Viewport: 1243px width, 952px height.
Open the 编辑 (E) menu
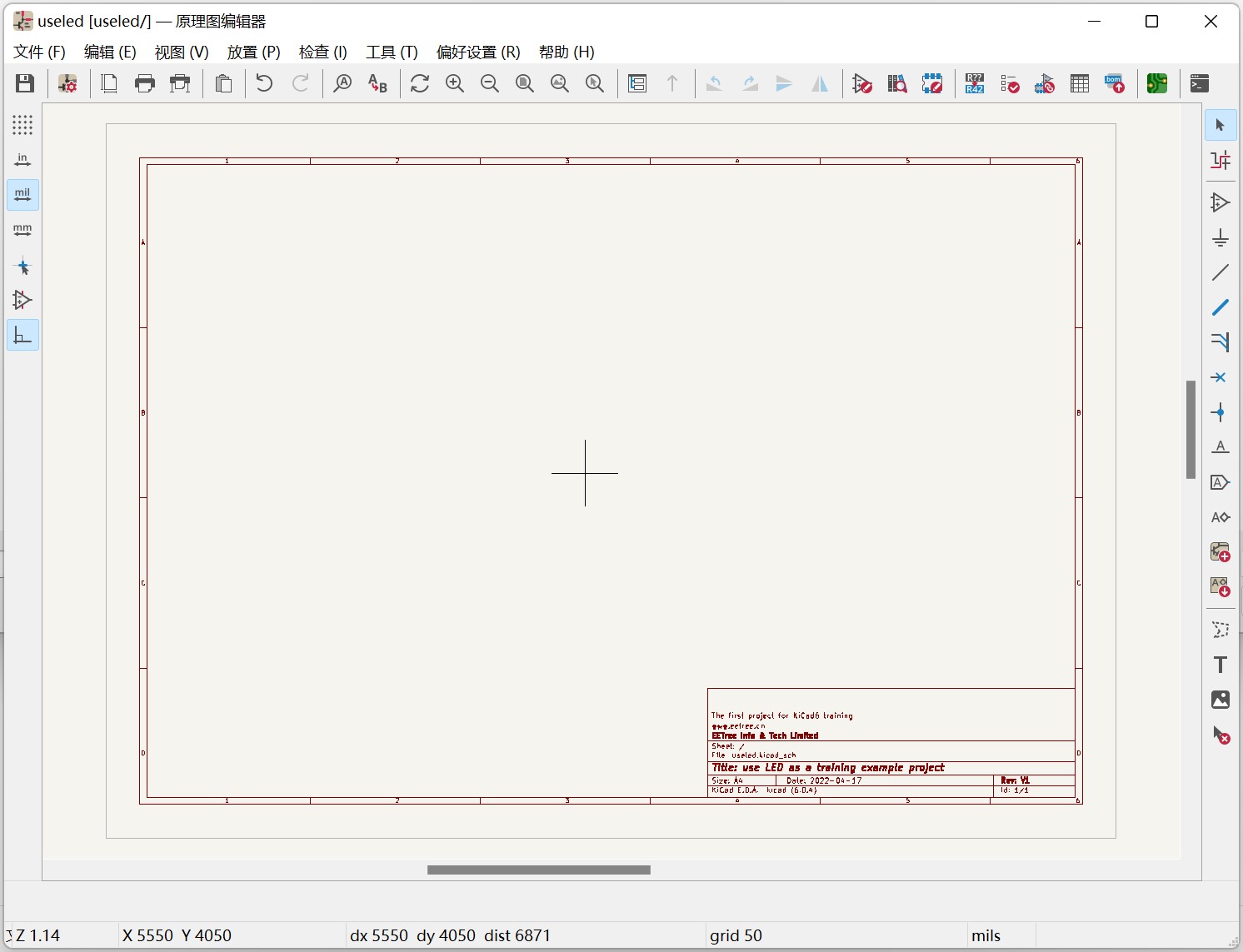[x=110, y=52]
